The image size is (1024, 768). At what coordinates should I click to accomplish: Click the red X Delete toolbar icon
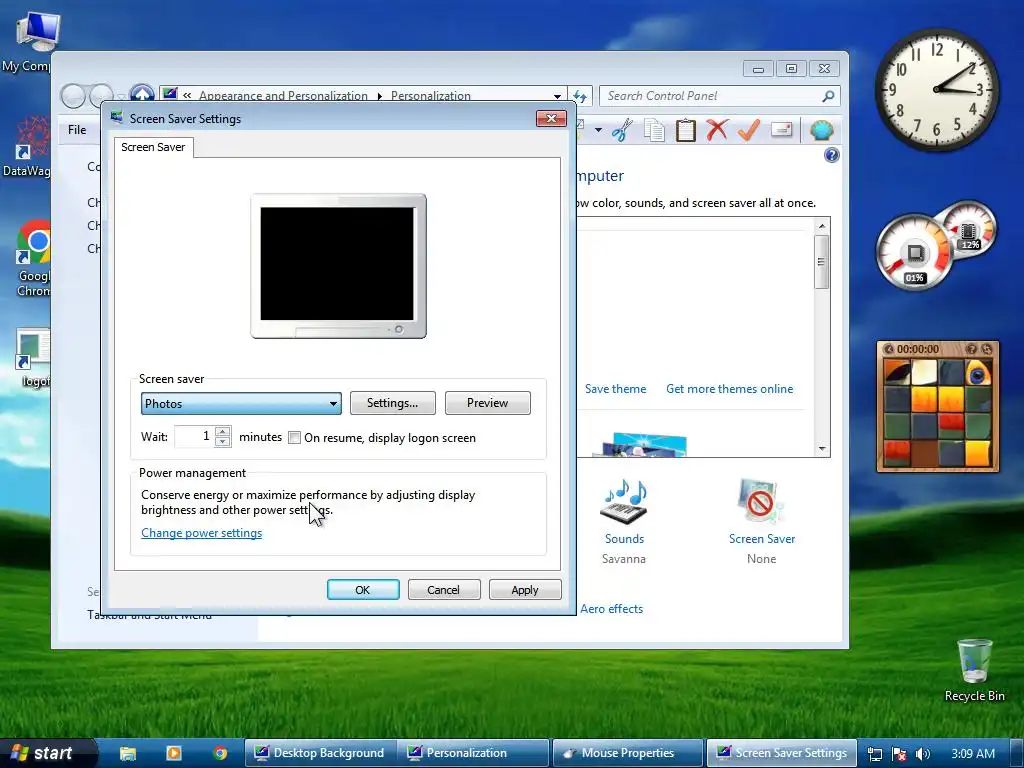[716, 129]
